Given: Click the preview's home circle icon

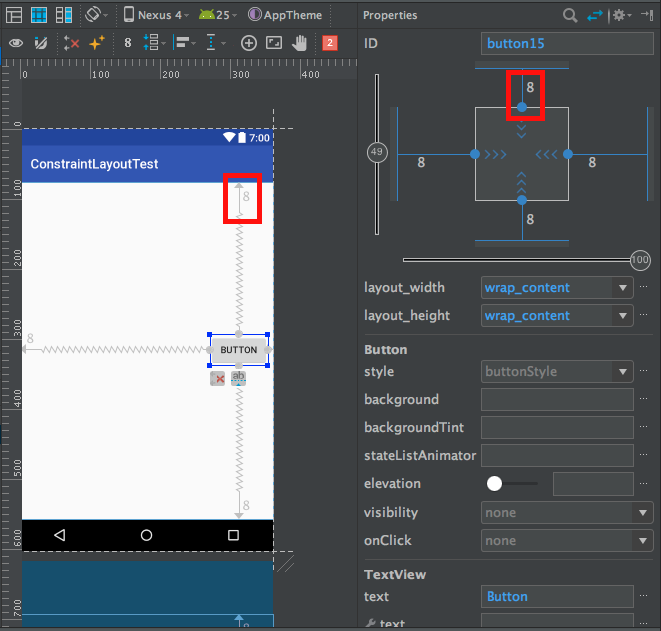Looking at the screenshot, I should (x=146, y=535).
